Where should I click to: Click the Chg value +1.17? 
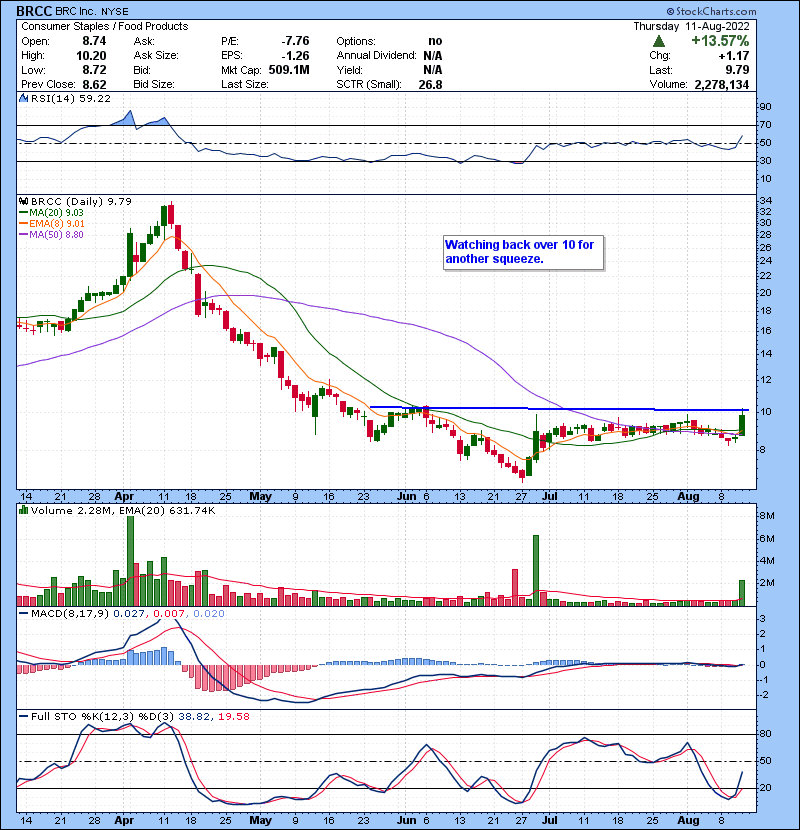pyautogui.click(x=734, y=56)
